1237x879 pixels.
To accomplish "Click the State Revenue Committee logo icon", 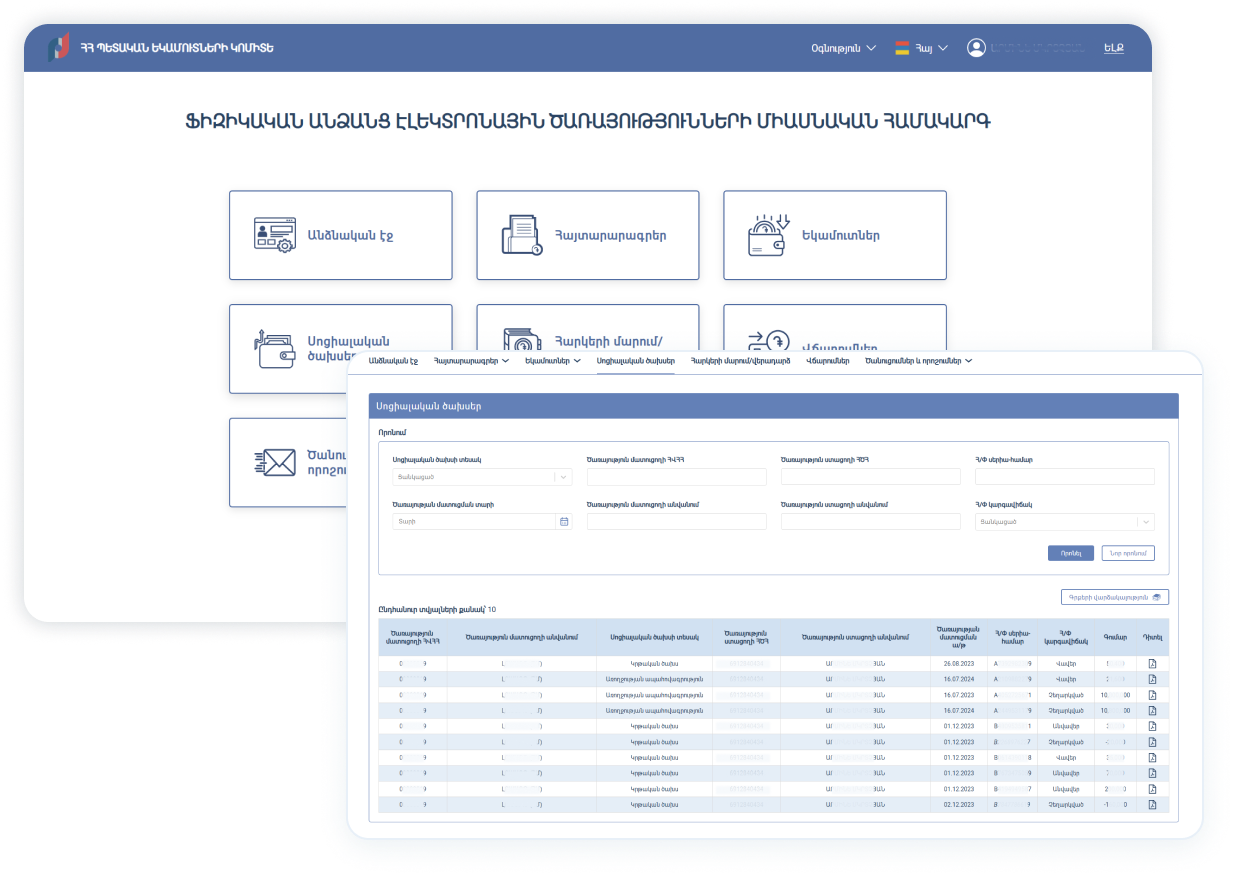I will pyautogui.click(x=59, y=47).
